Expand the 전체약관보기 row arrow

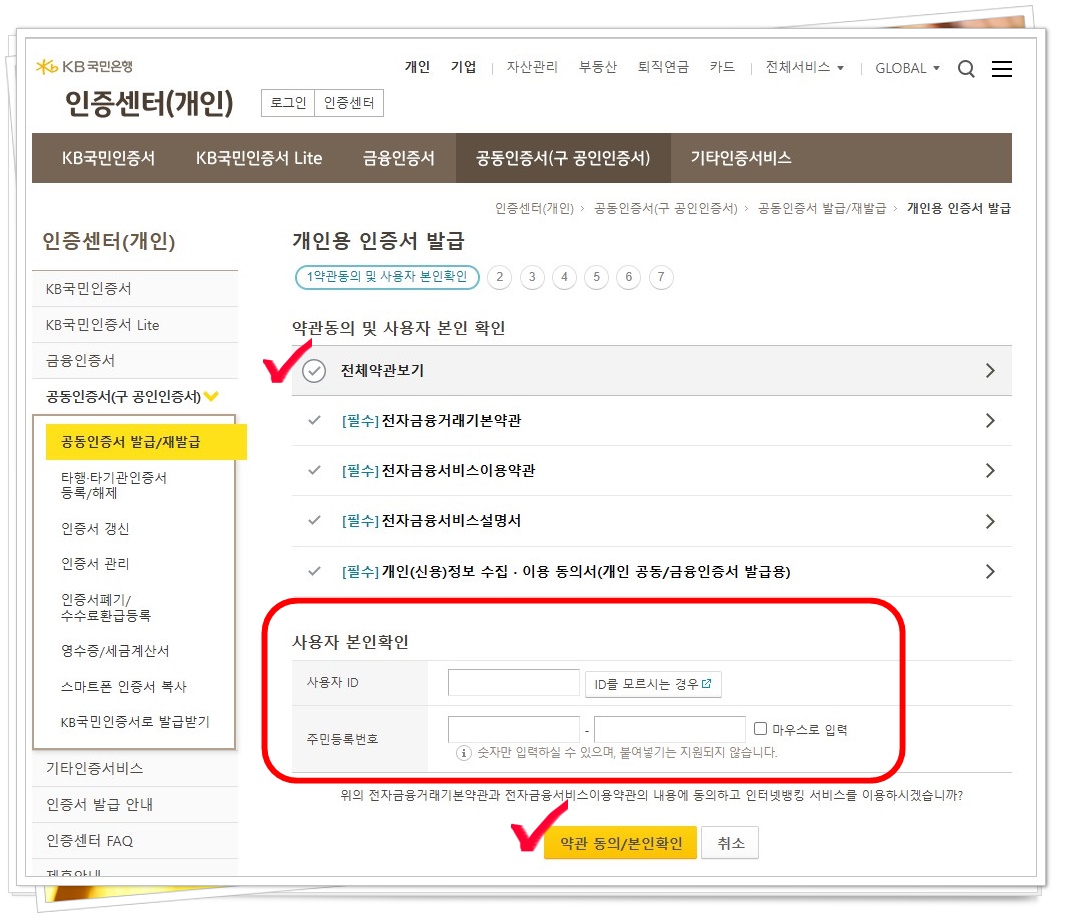(990, 371)
